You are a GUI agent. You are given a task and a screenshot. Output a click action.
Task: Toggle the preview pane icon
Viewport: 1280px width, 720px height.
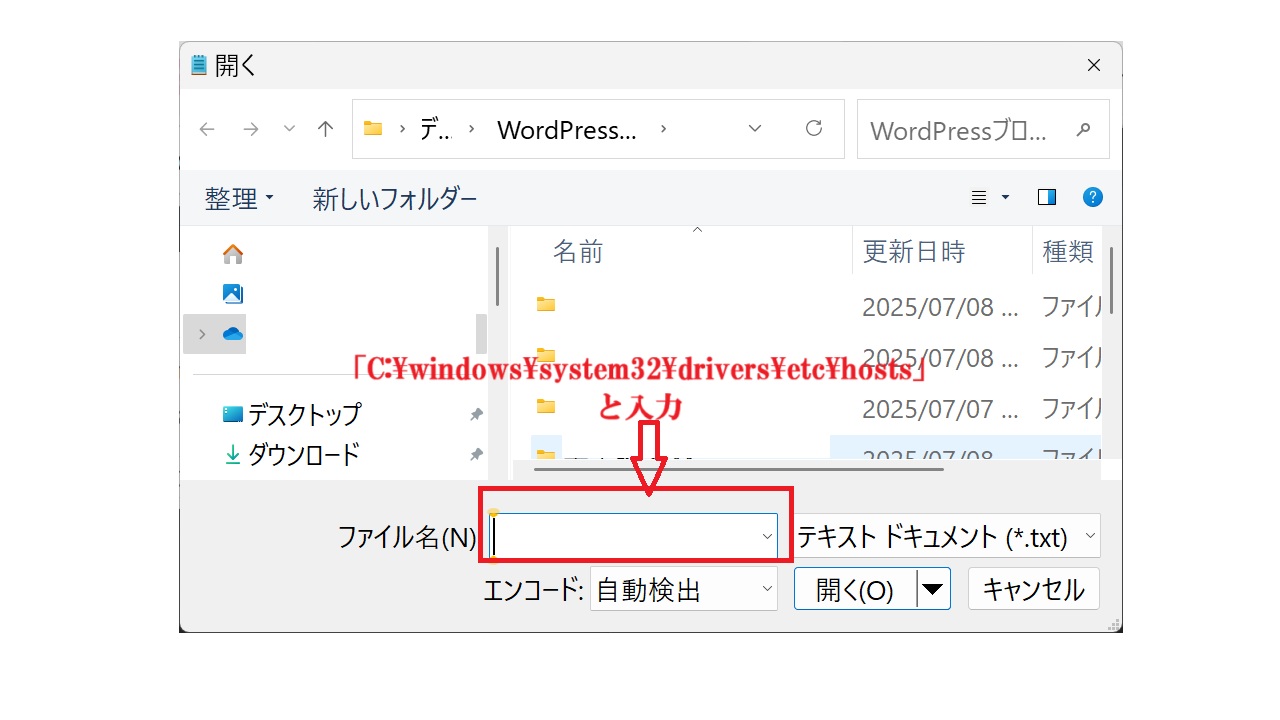tap(1047, 197)
